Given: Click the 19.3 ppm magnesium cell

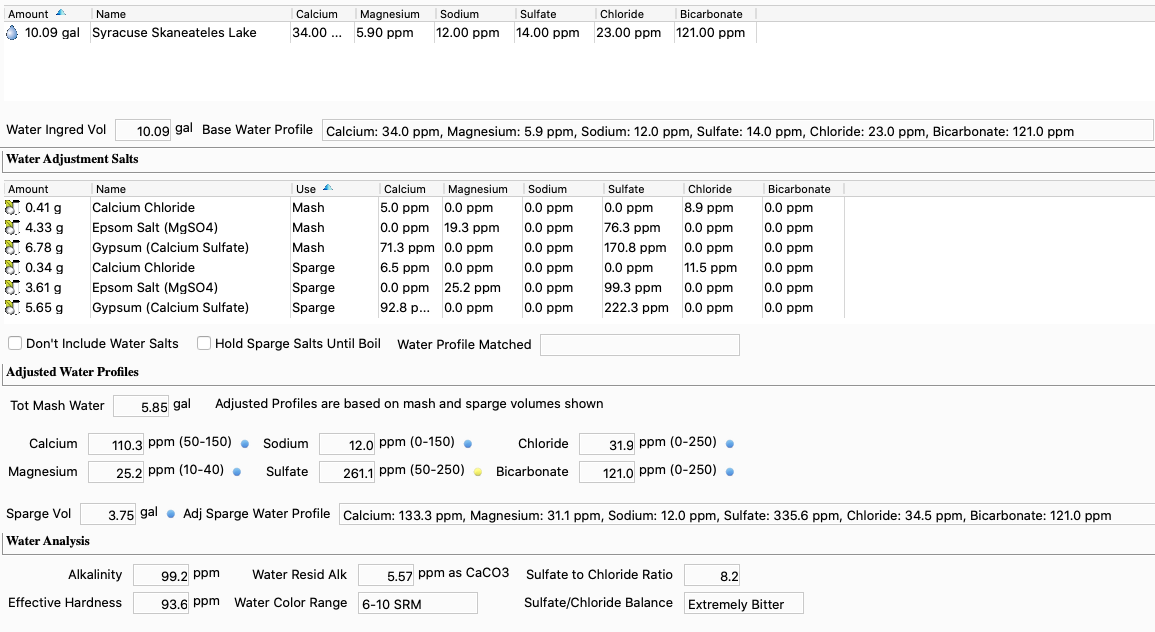Looking at the screenshot, I should point(471,228).
